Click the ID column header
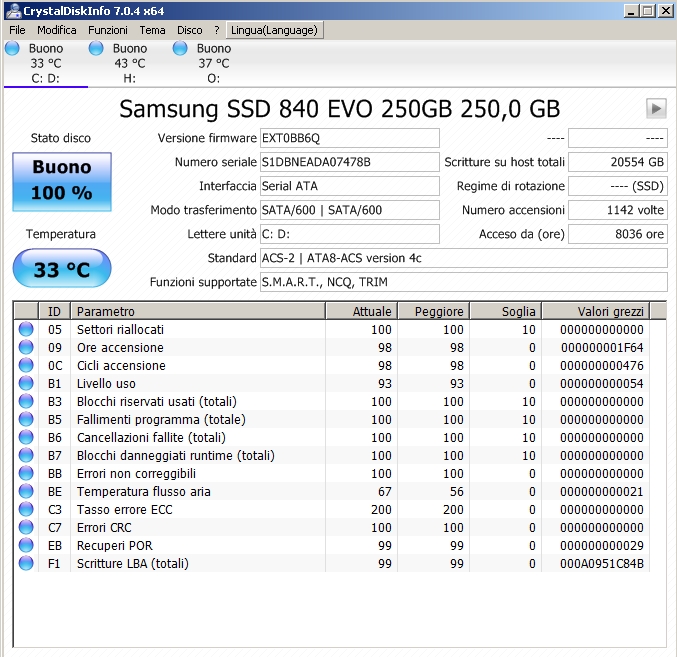677x657 pixels. point(54,311)
